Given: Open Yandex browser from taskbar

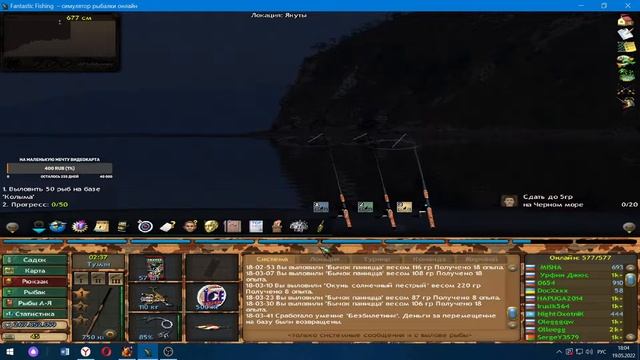Looking at the screenshot, I should tap(85, 352).
